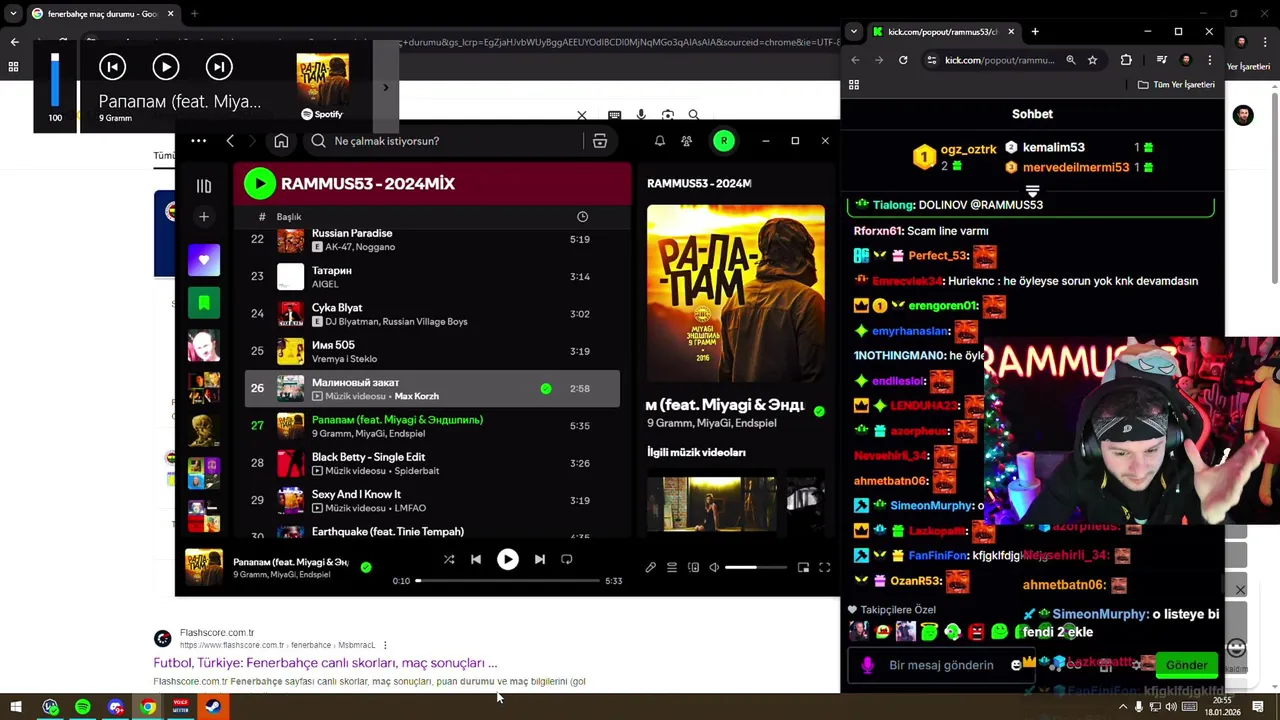Screen dimensions: 1280x720
Task: Click Kick chat message input field
Action: (940, 665)
